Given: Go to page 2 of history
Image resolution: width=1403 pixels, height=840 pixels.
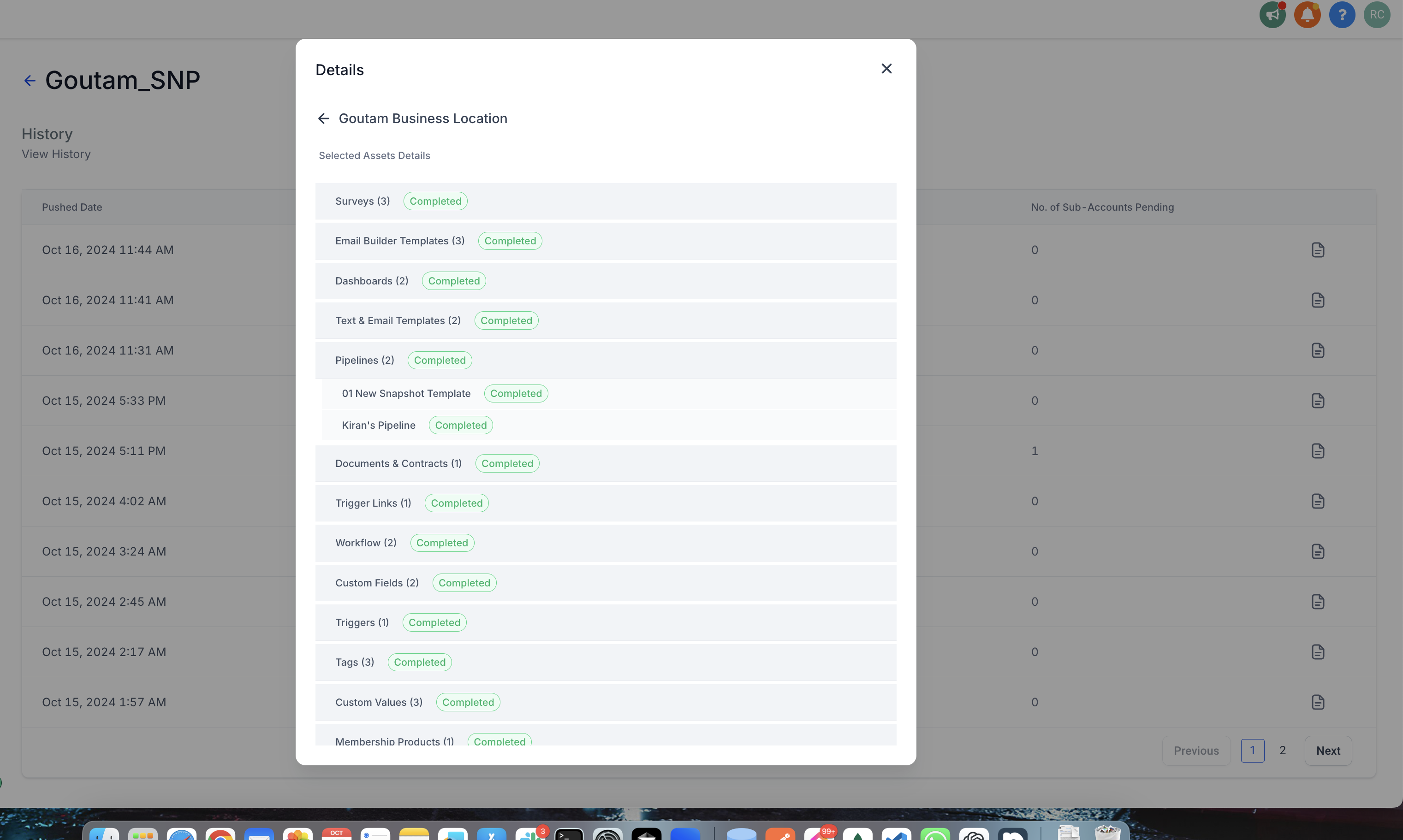Looking at the screenshot, I should 1283,751.
